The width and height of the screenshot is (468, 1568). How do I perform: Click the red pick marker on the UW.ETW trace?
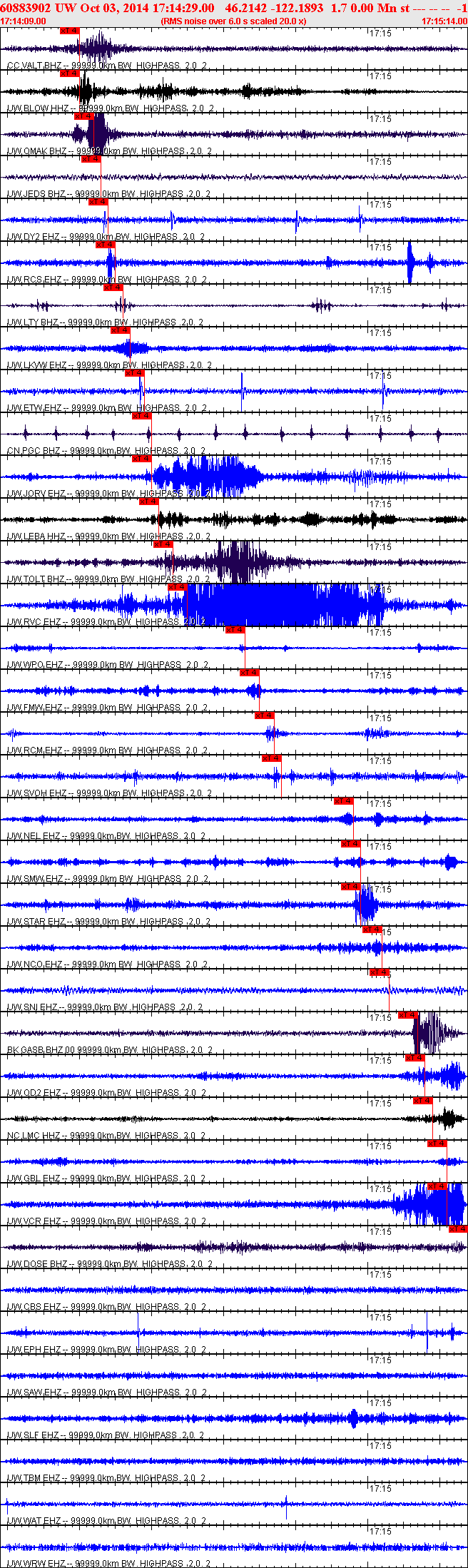pyautogui.click(x=134, y=373)
